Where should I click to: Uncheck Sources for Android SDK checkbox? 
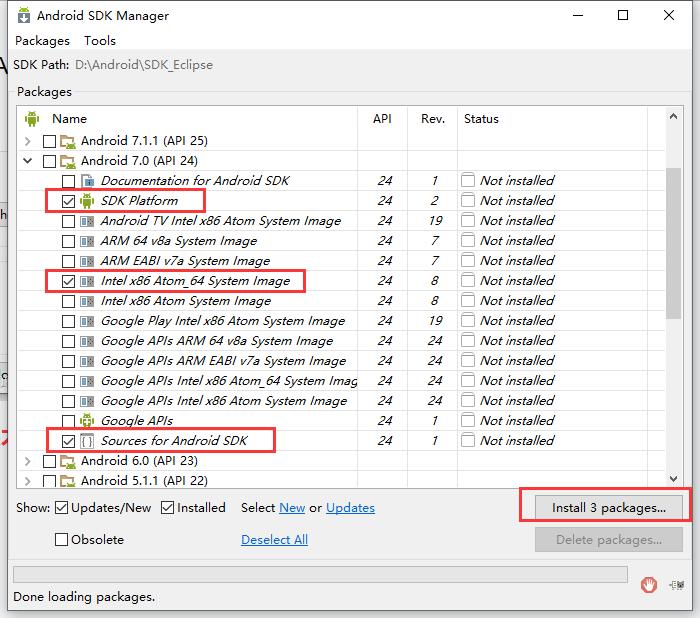[68, 441]
